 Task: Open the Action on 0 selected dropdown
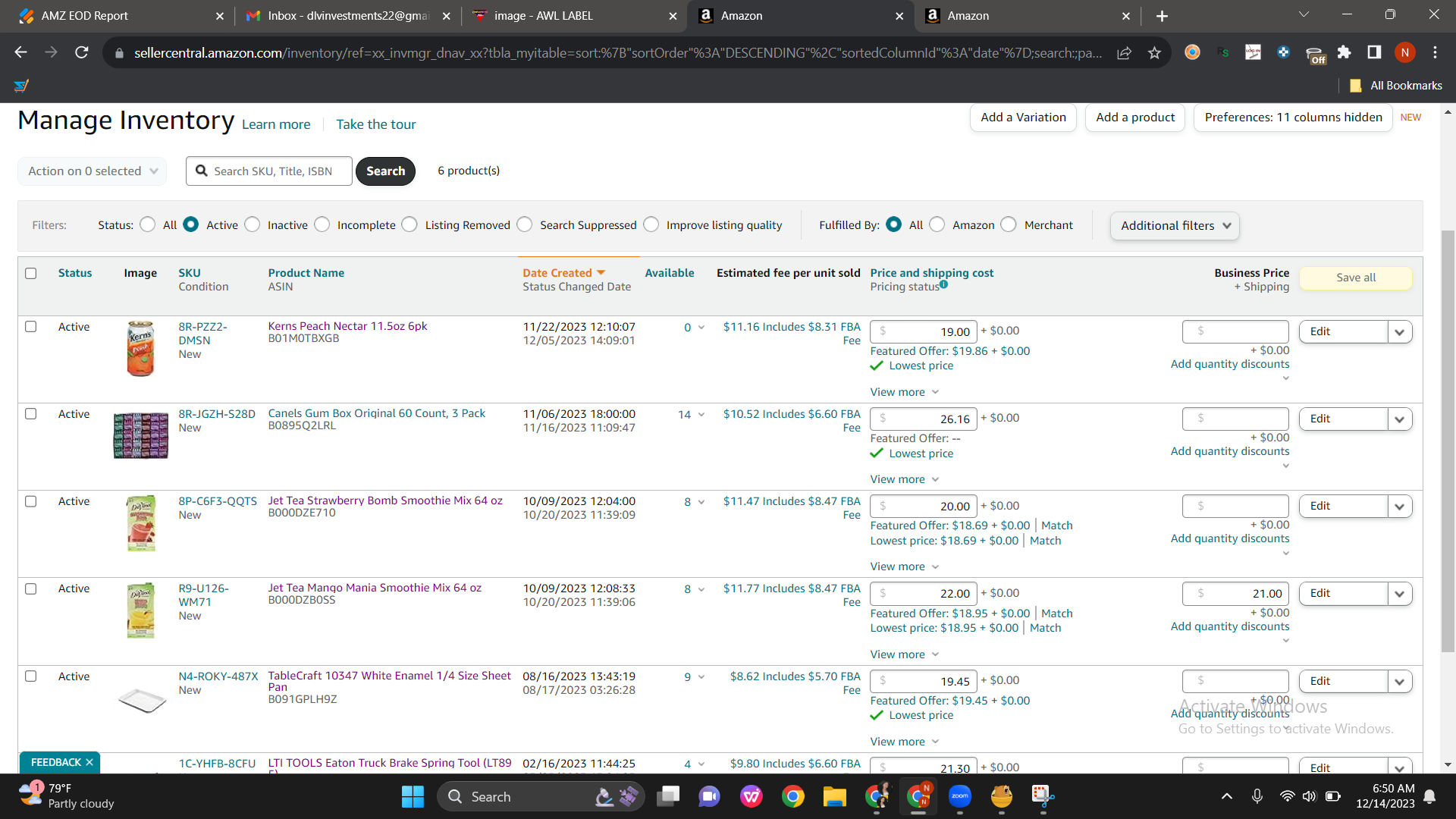(x=92, y=171)
